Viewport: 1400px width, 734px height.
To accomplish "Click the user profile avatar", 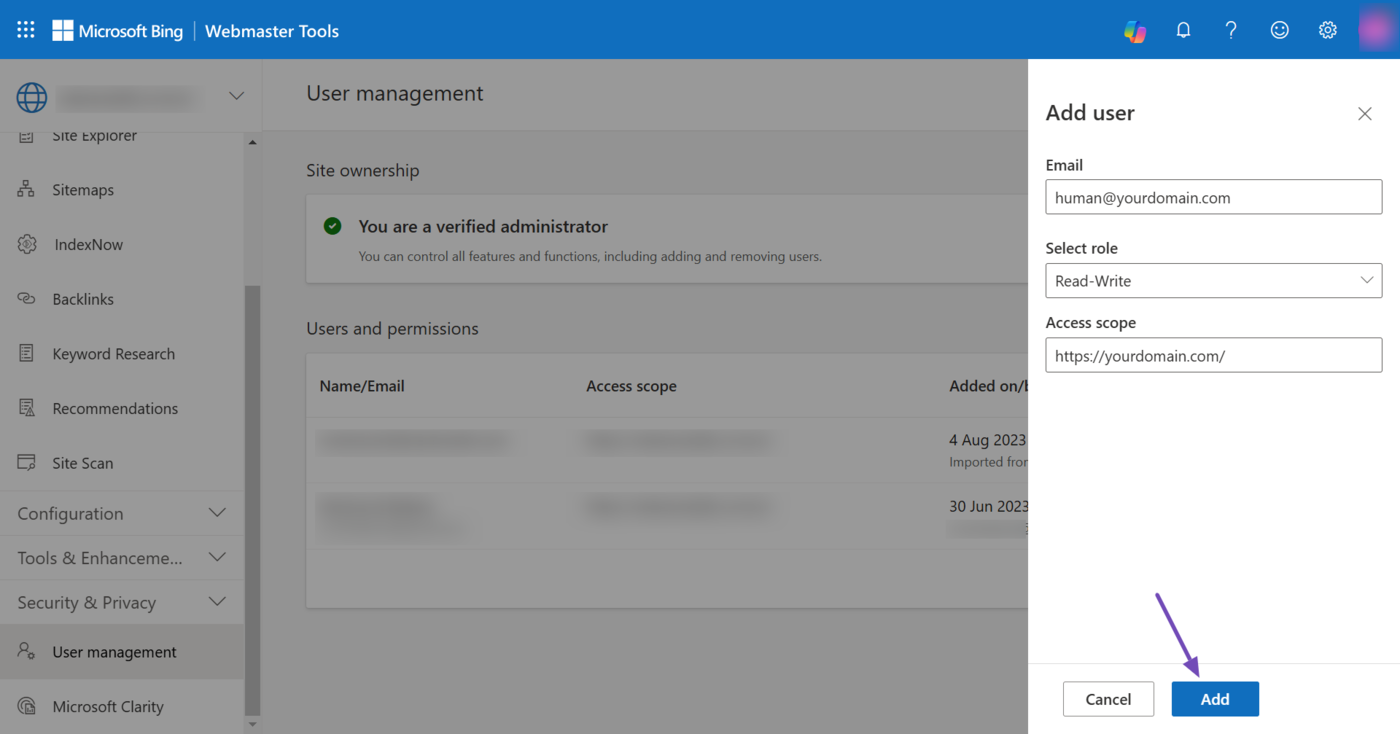I will (1377, 30).
